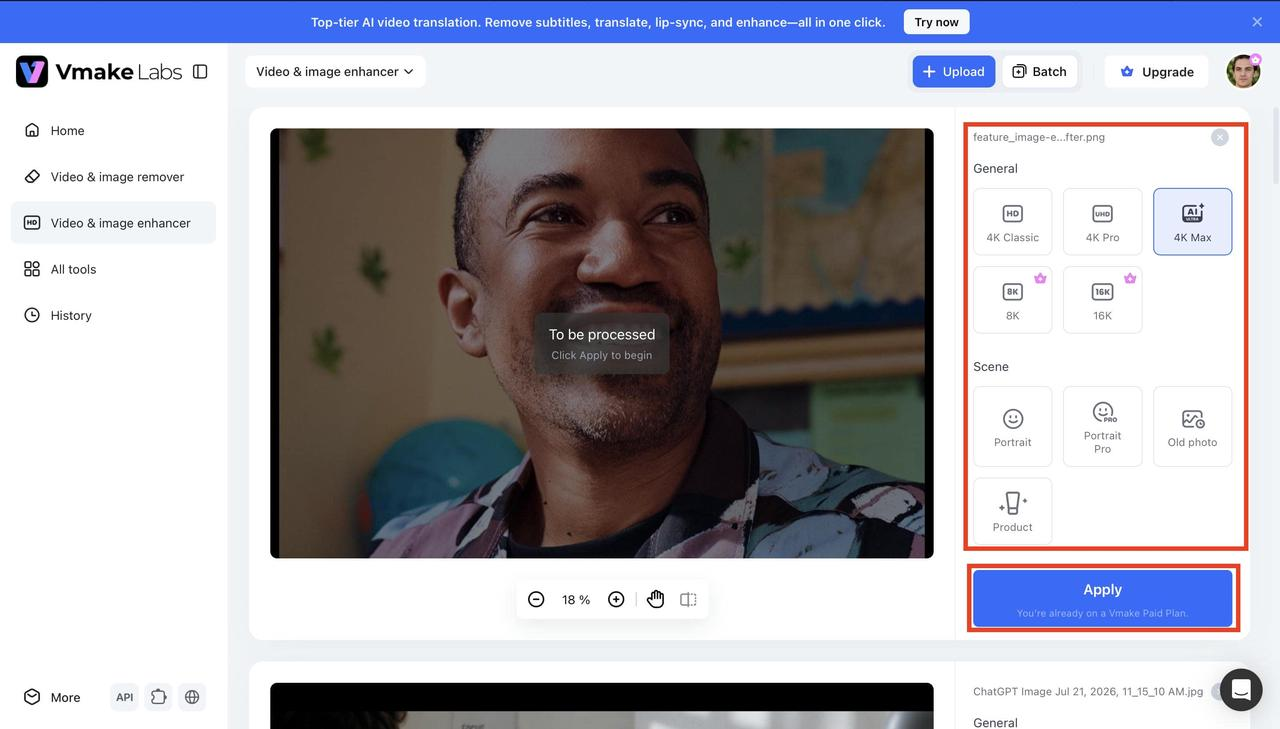
Task: Toggle the Portrait Pro scene option
Action: pyautogui.click(x=1103, y=427)
